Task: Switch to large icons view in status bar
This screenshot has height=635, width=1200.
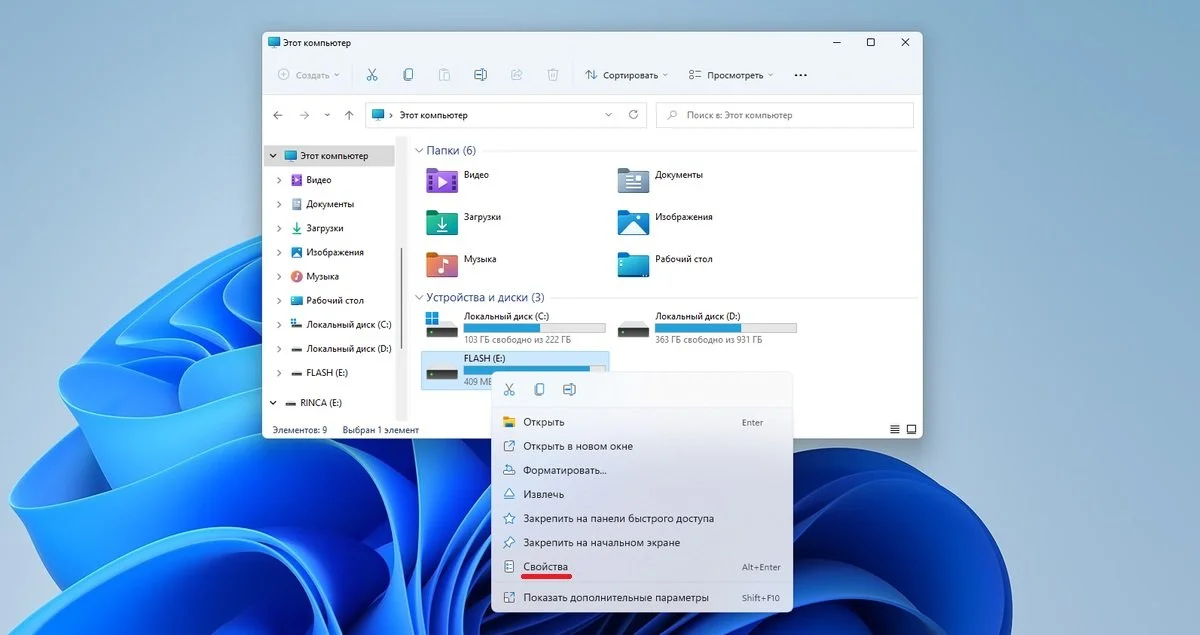Action: click(911, 430)
